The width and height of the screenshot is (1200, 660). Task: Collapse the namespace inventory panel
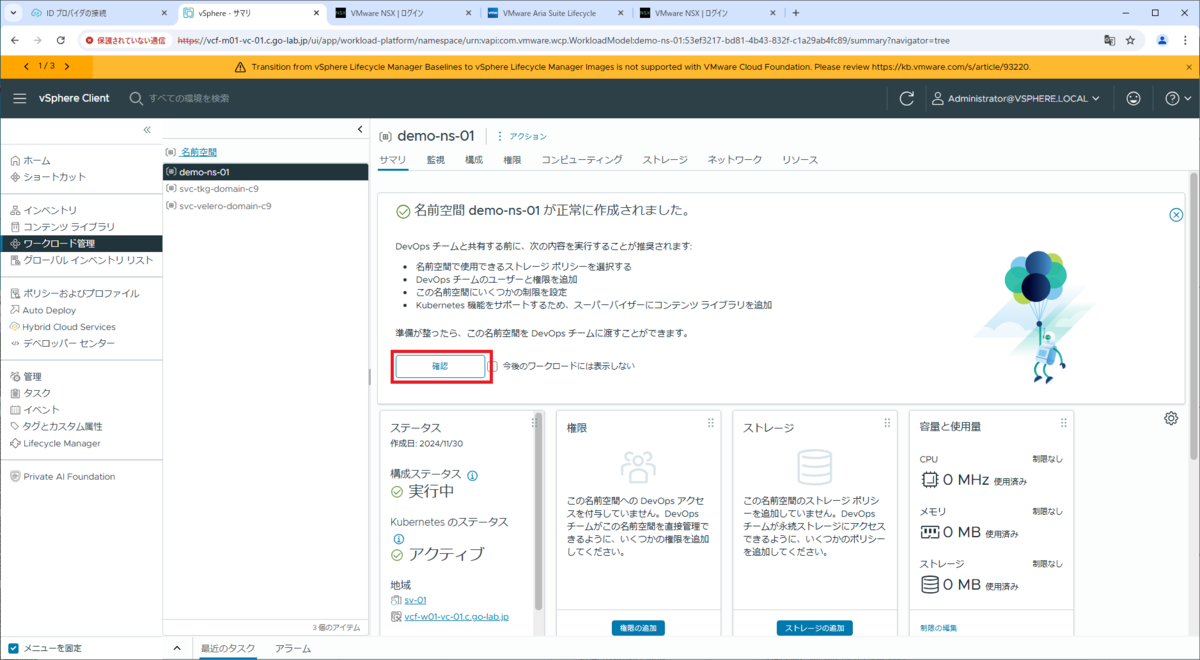click(x=360, y=130)
